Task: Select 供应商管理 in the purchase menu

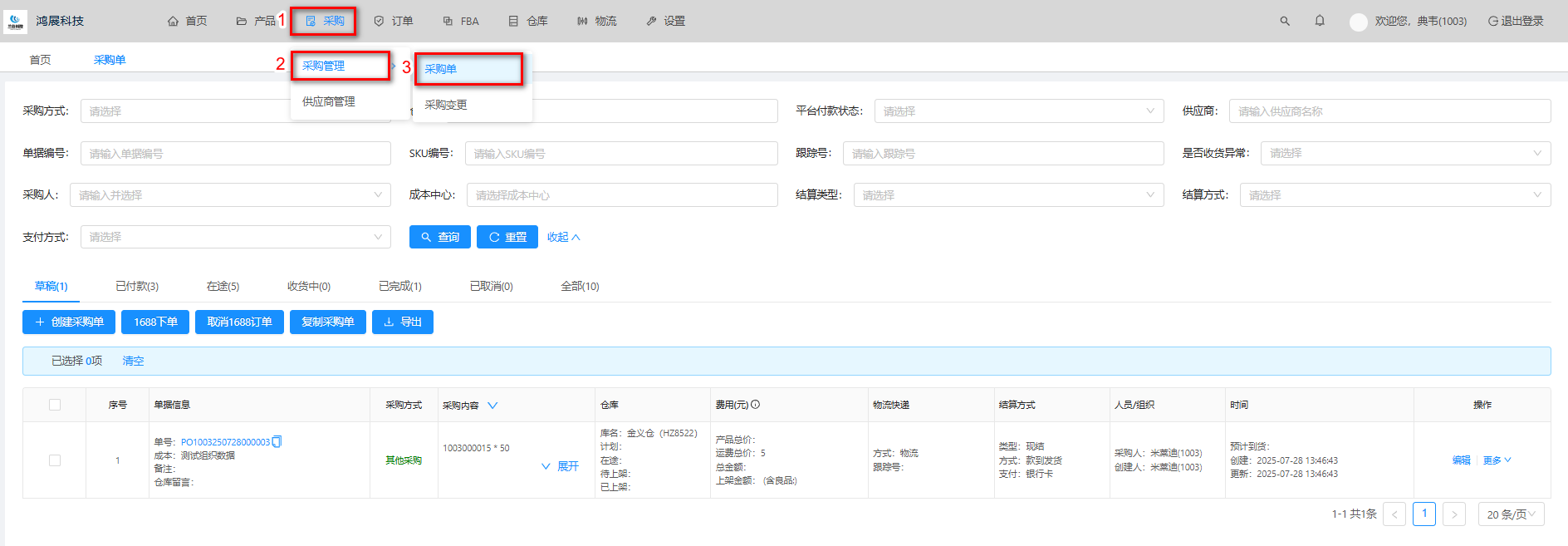Action: coord(329,101)
